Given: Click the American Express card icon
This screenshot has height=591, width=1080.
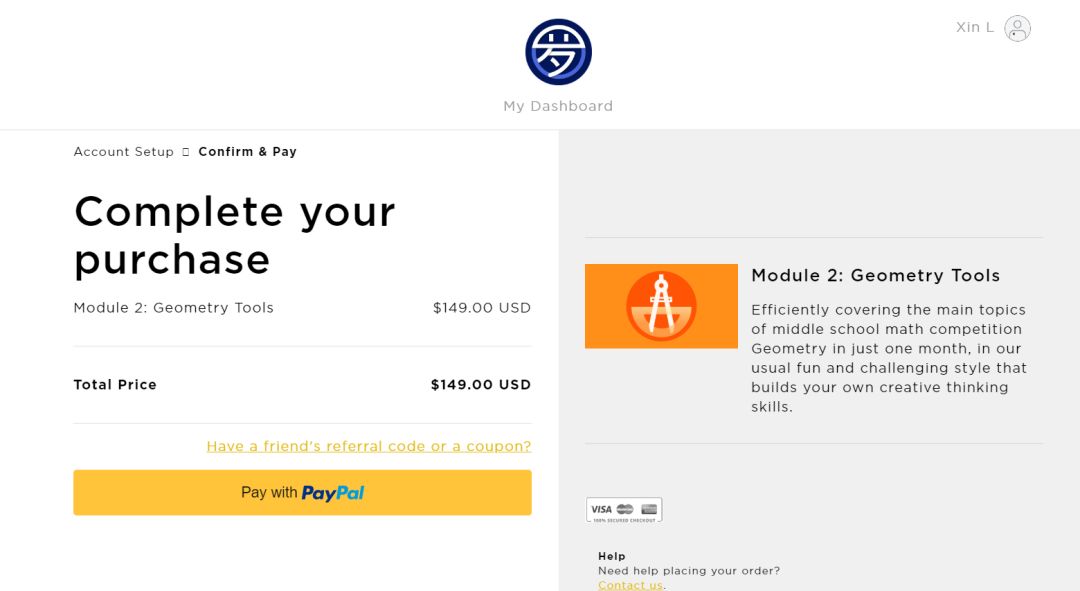Looking at the screenshot, I should click(649, 509).
